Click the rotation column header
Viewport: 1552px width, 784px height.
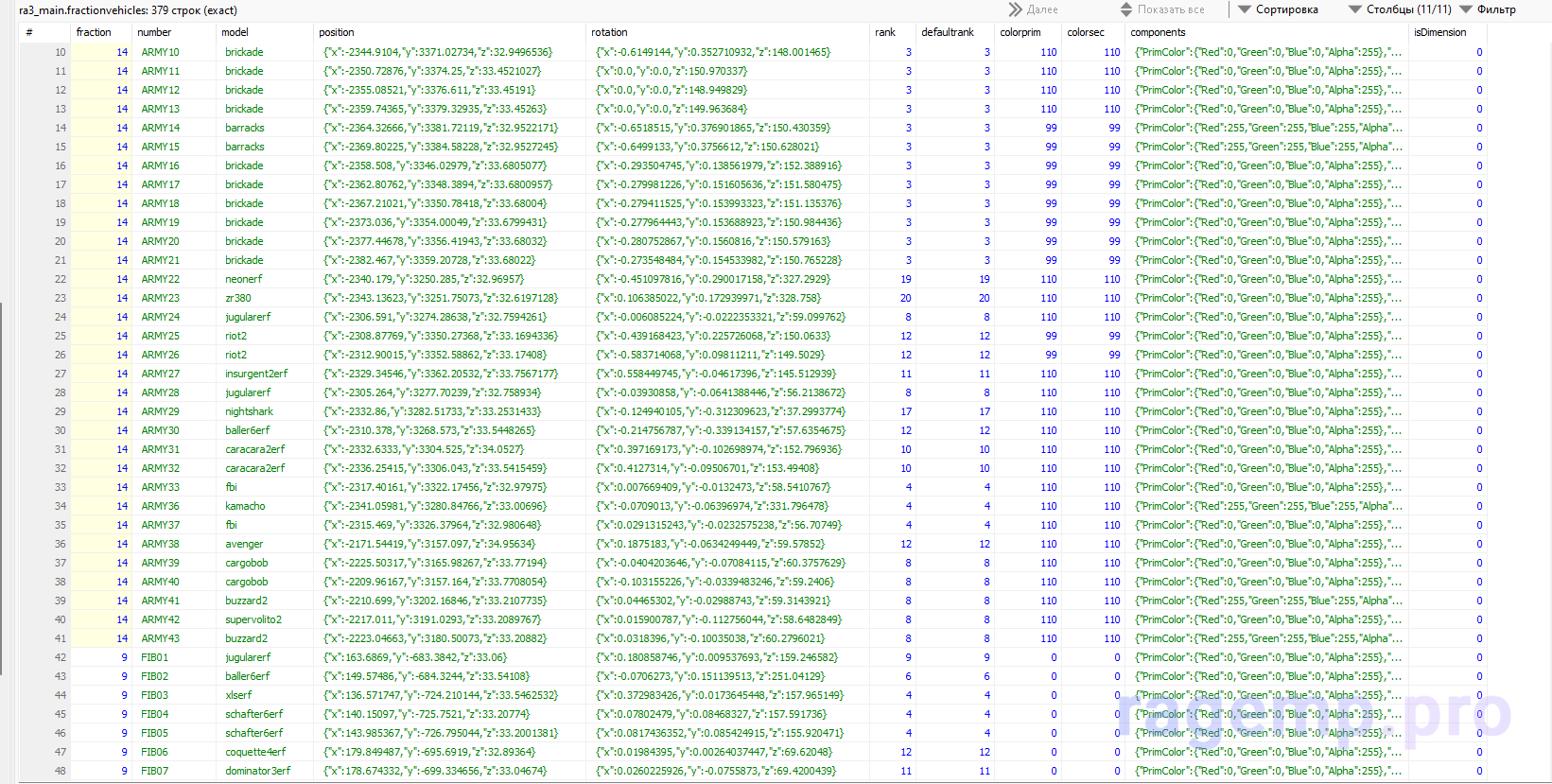click(x=609, y=32)
